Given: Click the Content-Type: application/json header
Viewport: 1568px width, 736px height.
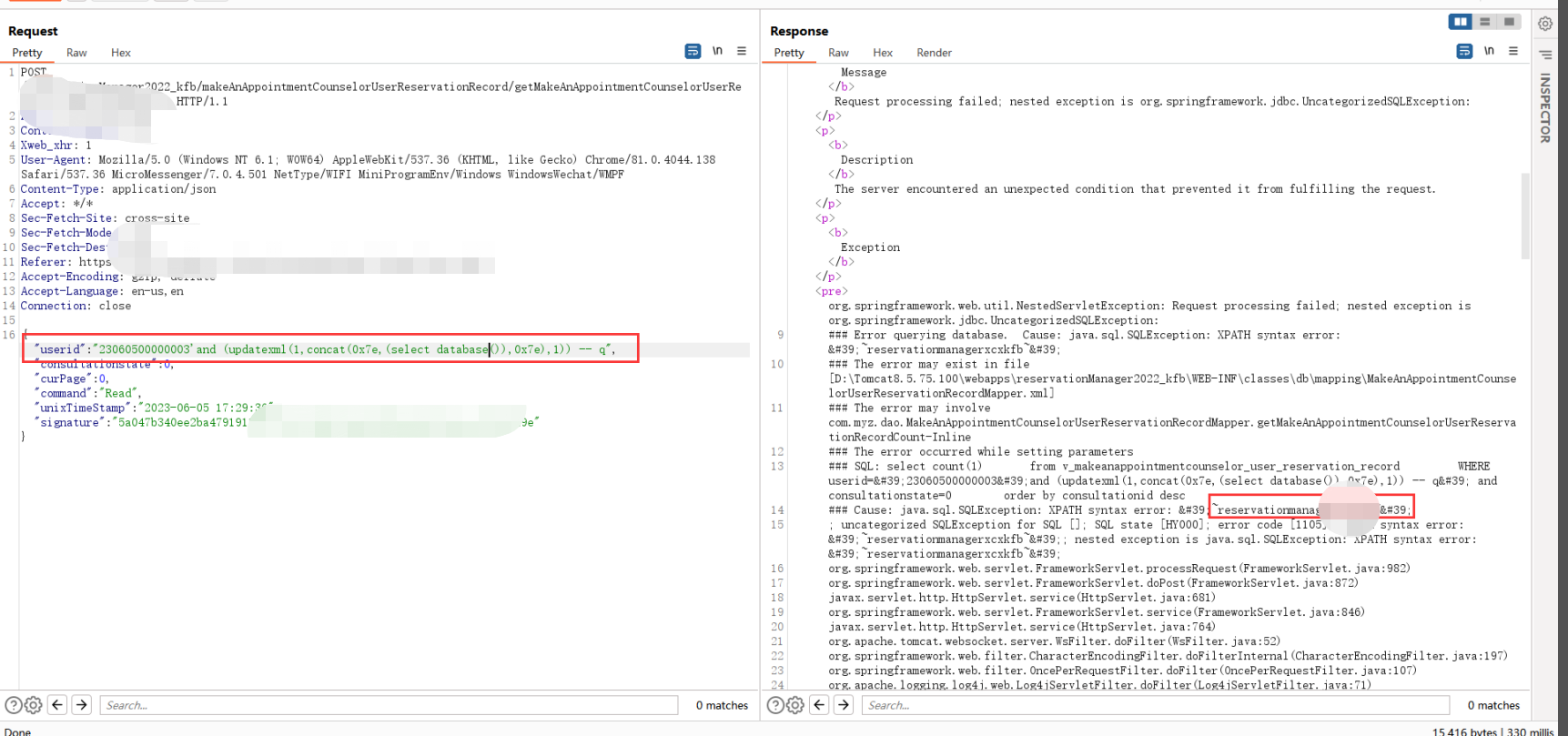Looking at the screenshot, I should (118, 189).
